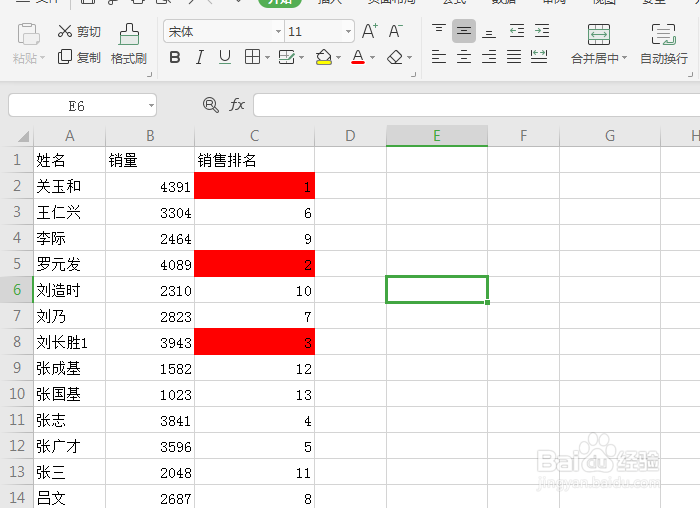Justify text alignment
Image resolution: width=700 pixels, height=508 pixels.
point(514,57)
